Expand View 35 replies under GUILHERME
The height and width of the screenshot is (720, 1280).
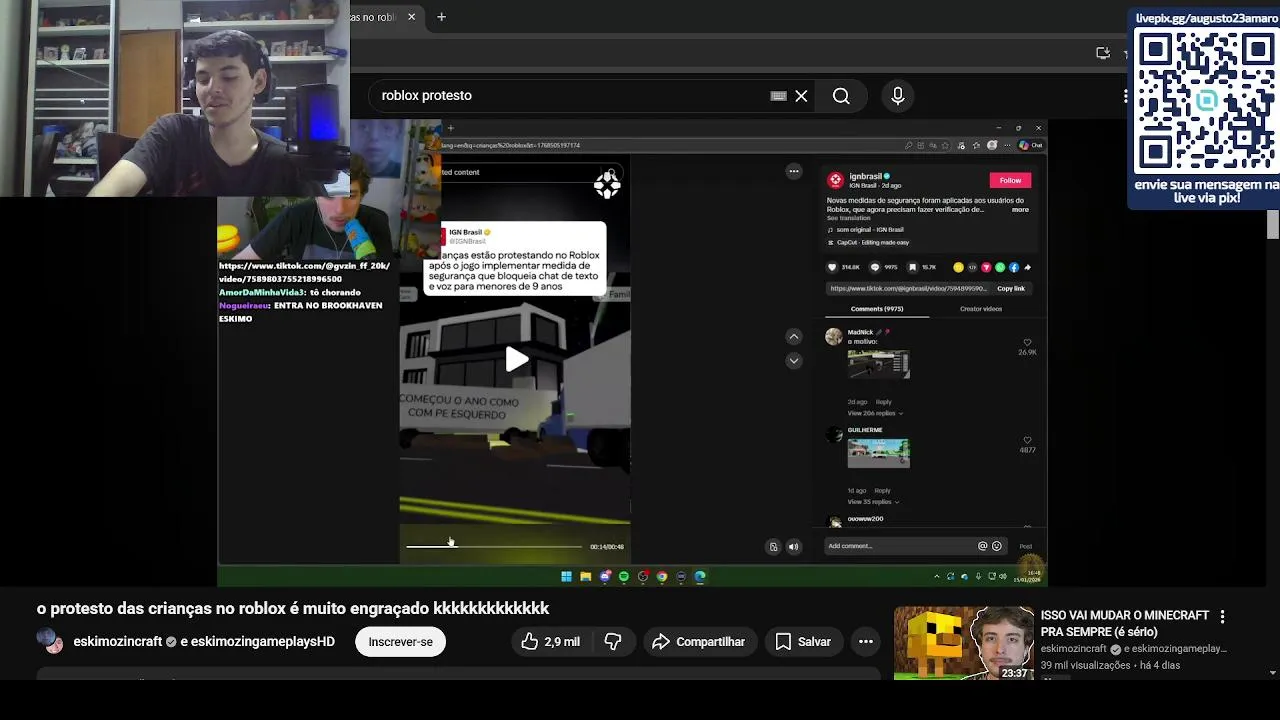pos(873,502)
